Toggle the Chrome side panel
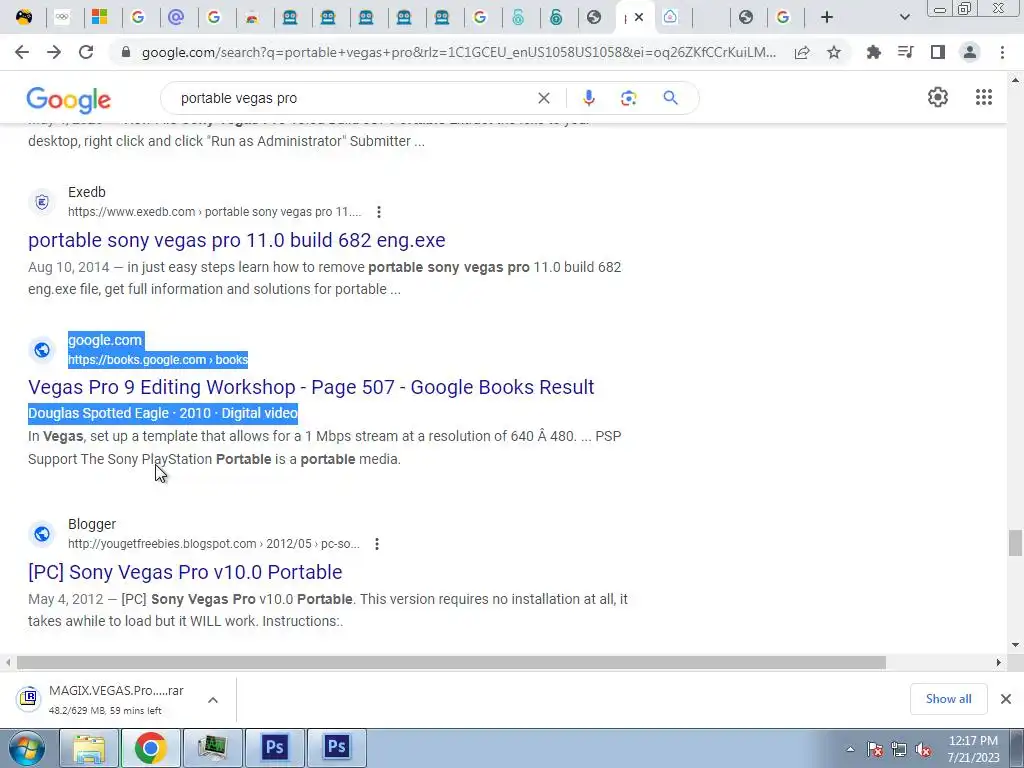The height and width of the screenshot is (768, 1024). tap(938, 52)
